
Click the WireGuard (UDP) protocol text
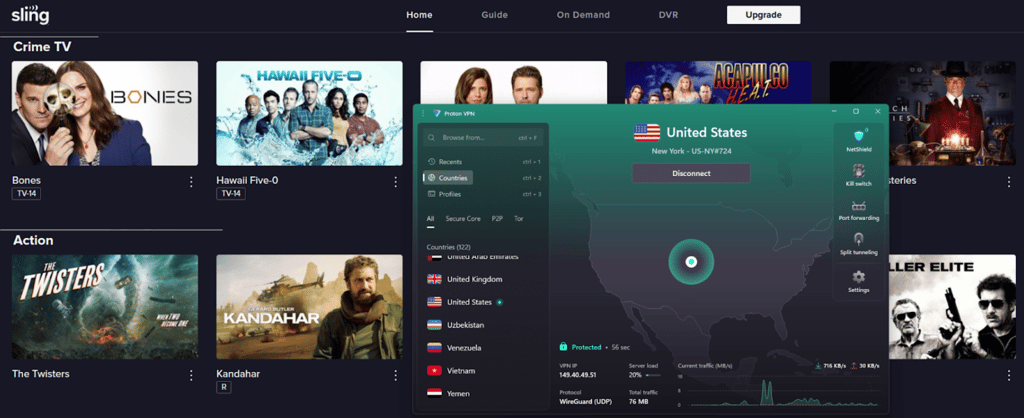(x=586, y=402)
